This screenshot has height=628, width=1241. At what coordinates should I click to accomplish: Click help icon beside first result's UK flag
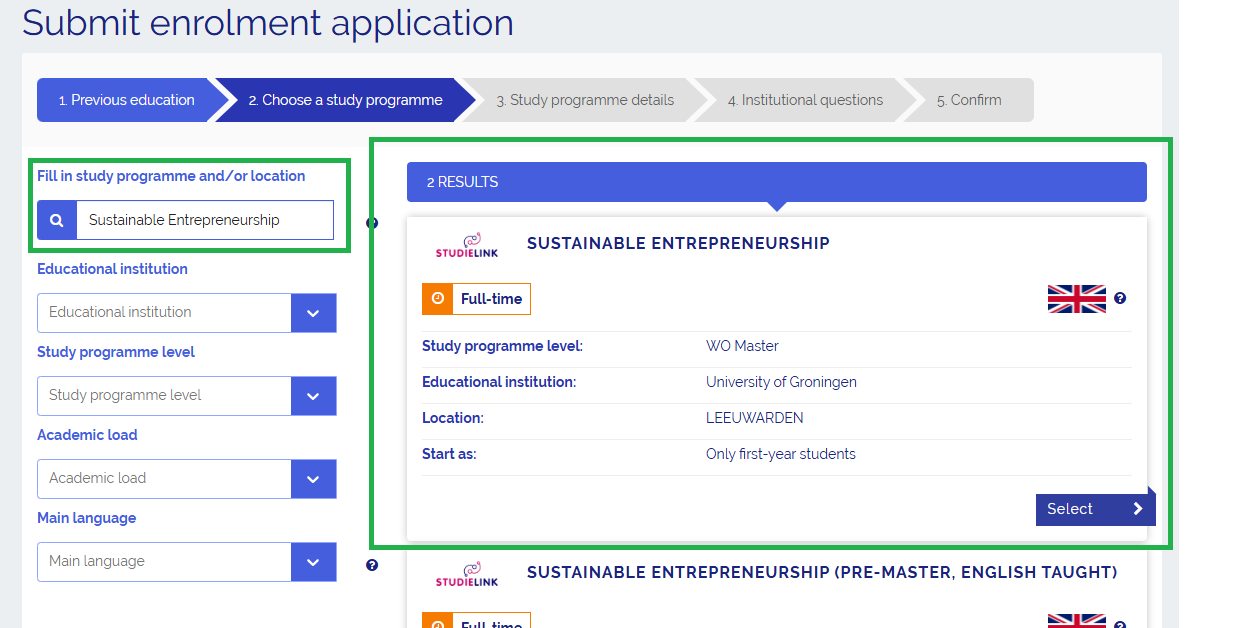[1120, 298]
